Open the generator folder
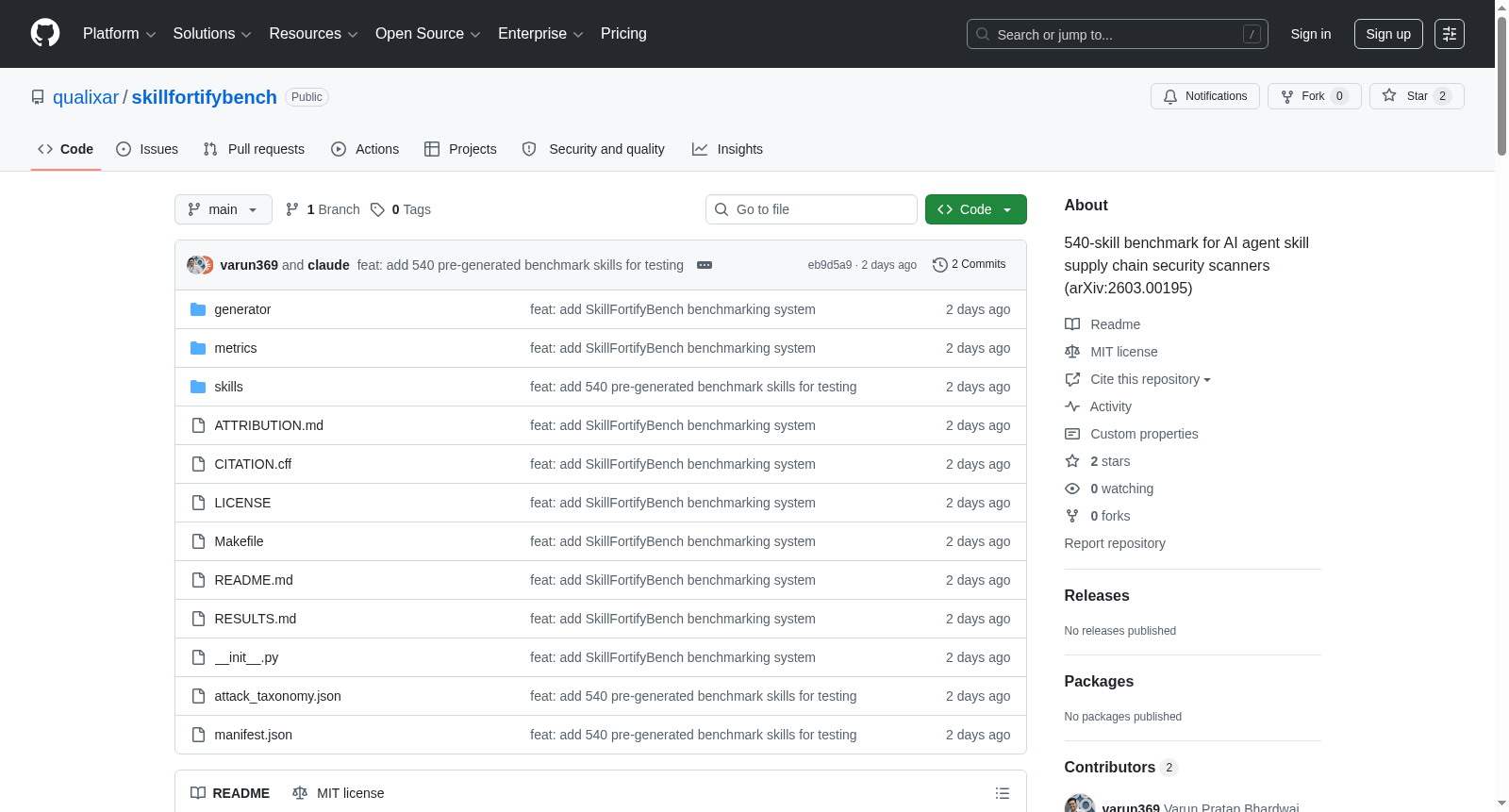 pyautogui.click(x=242, y=309)
